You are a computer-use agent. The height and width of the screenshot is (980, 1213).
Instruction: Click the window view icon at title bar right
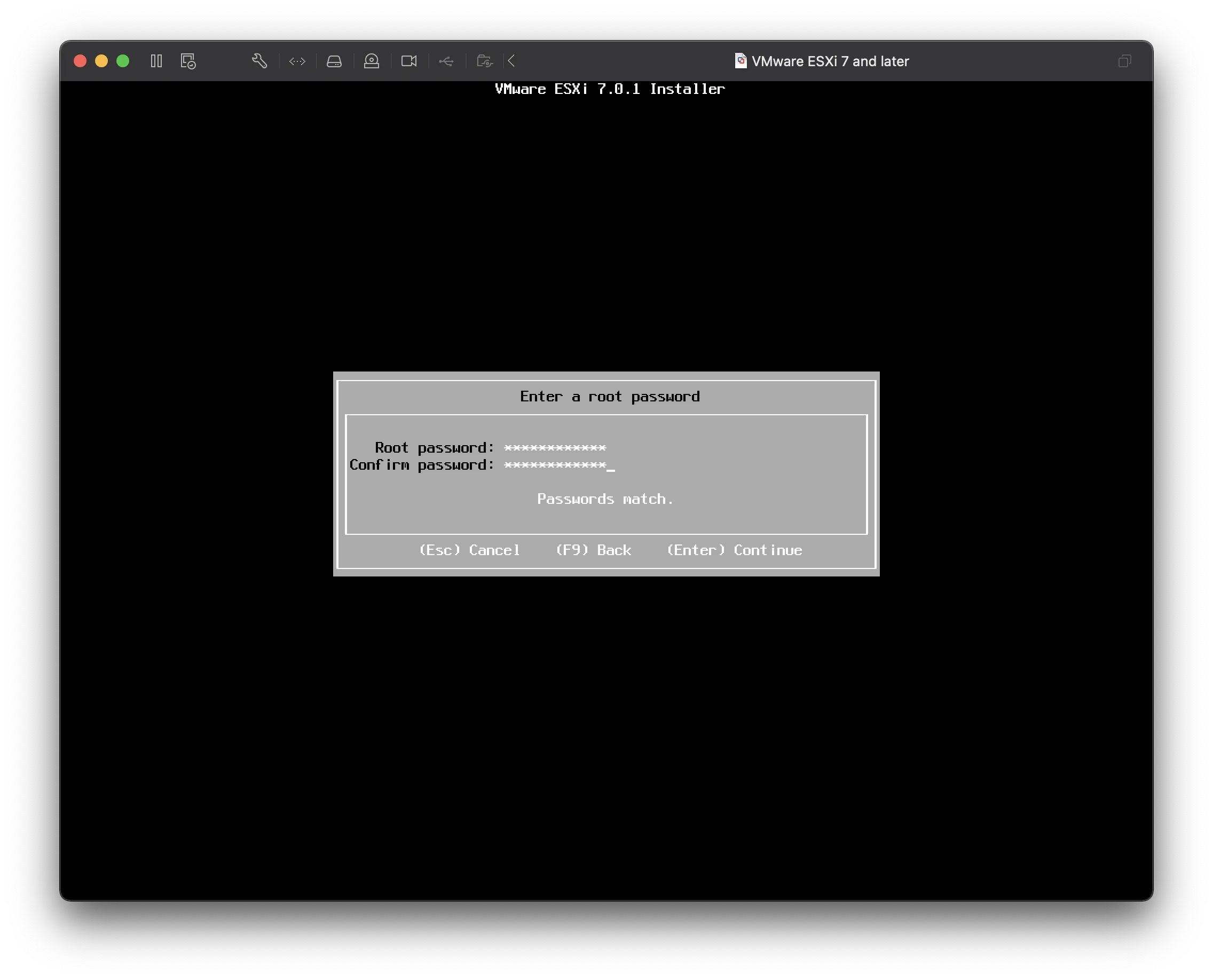point(1124,61)
